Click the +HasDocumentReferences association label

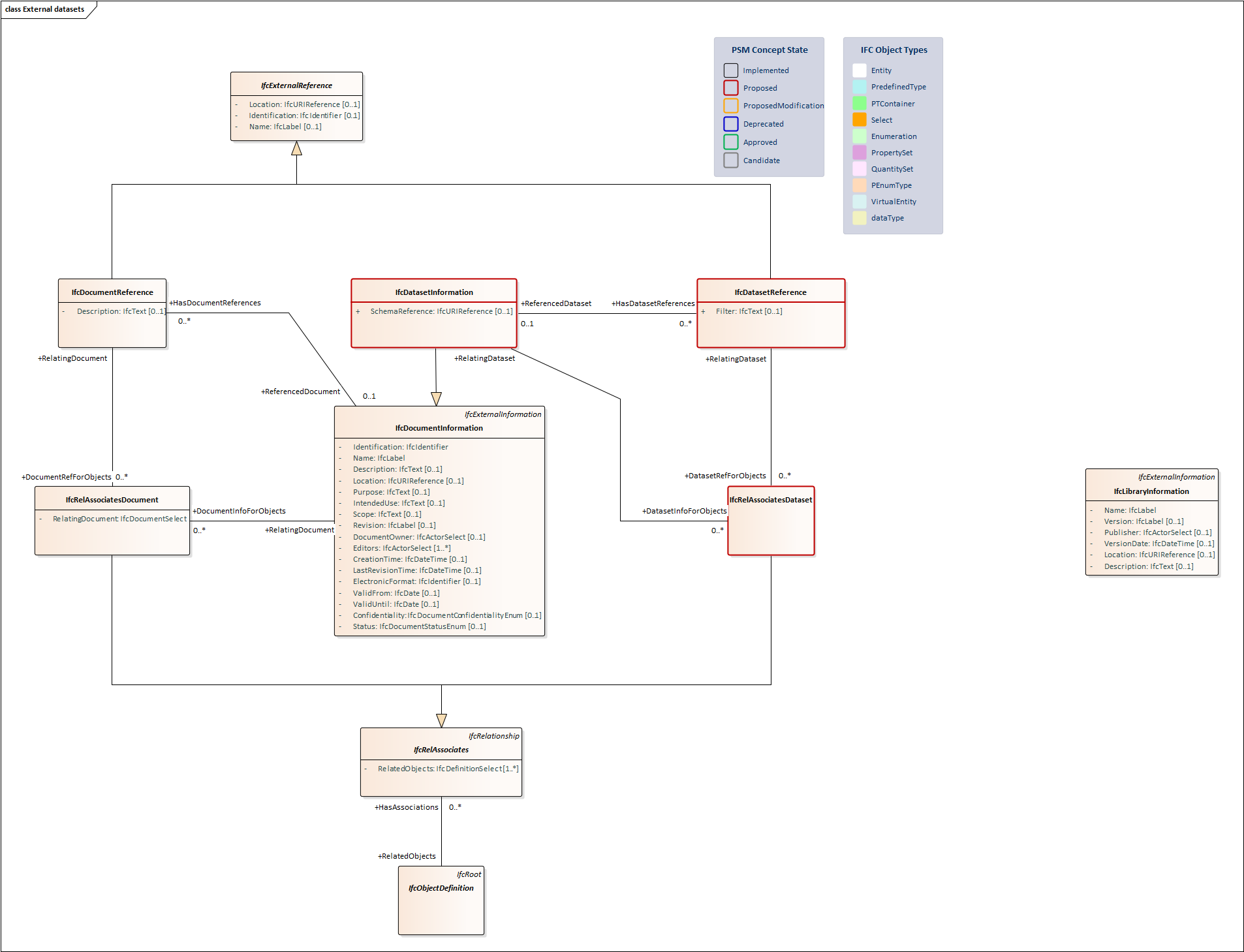pos(215,303)
